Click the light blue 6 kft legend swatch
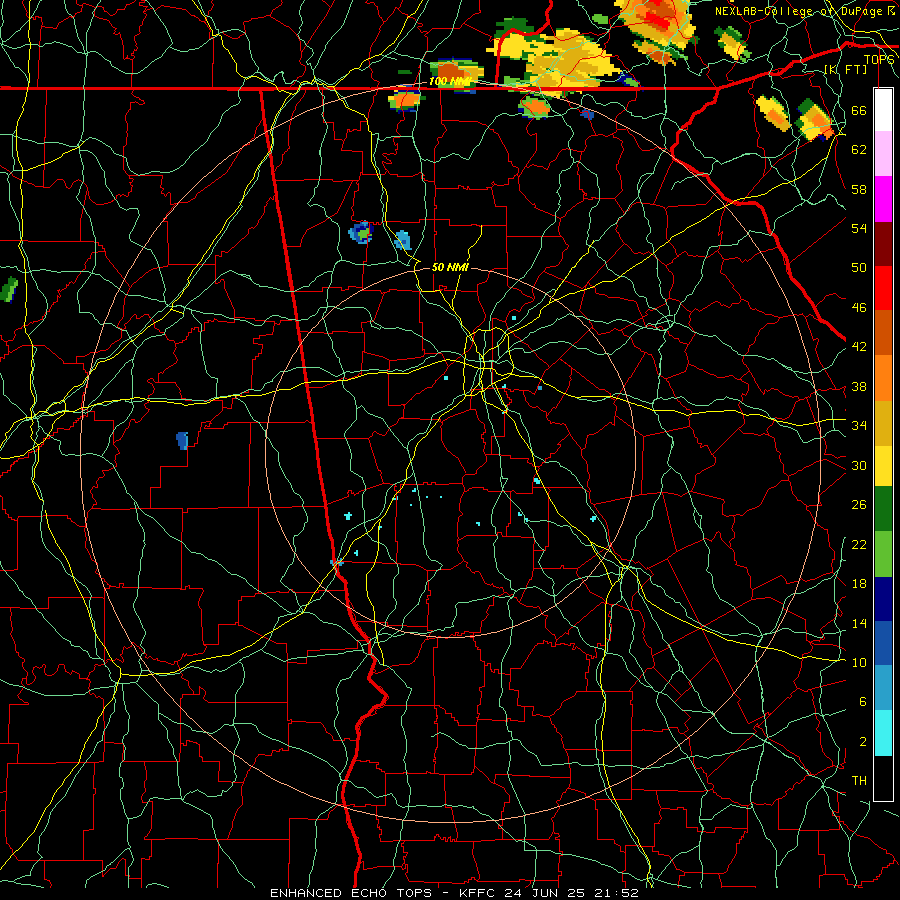This screenshot has height=900, width=900. coord(883,688)
